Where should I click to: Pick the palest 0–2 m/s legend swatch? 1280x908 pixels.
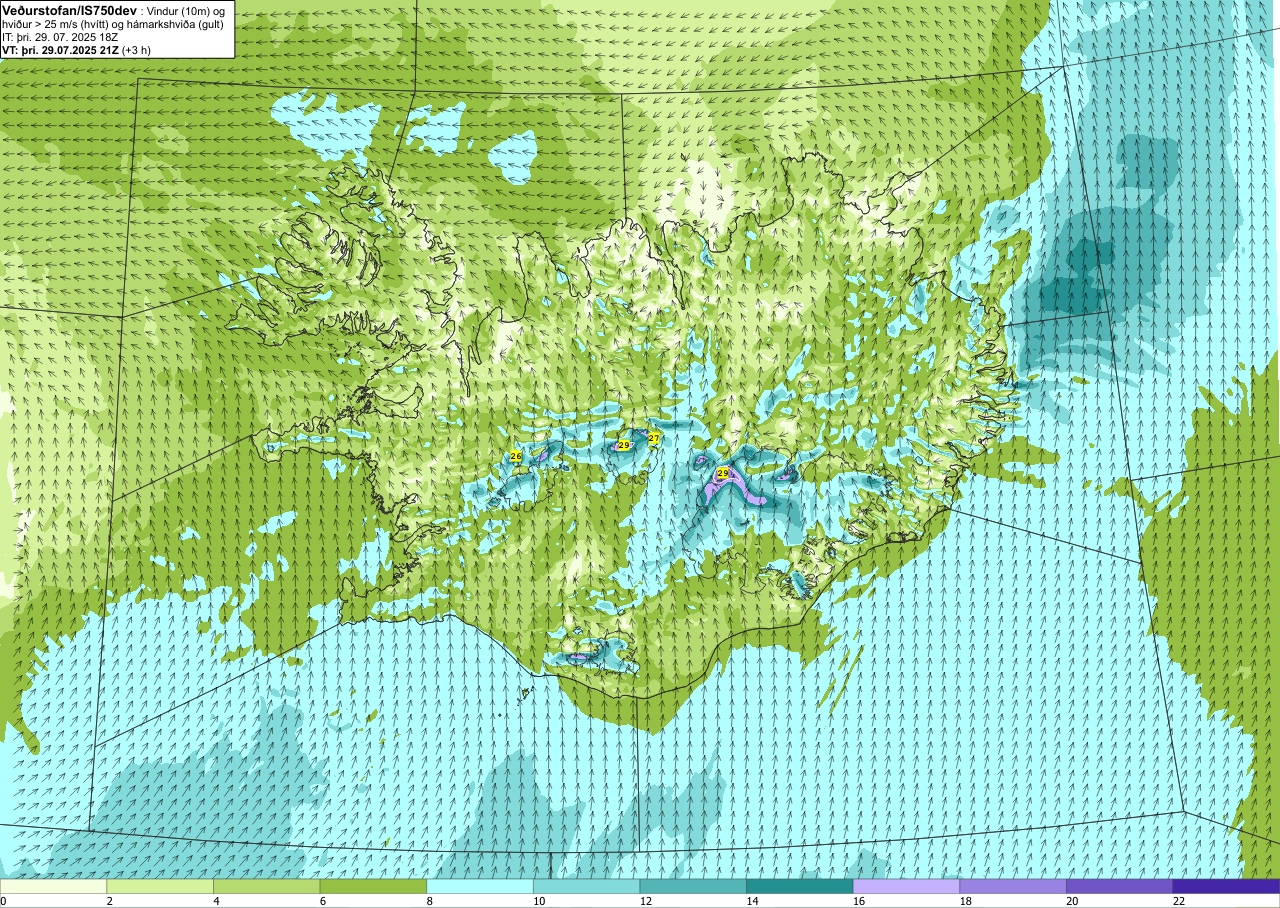(x=53, y=886)
